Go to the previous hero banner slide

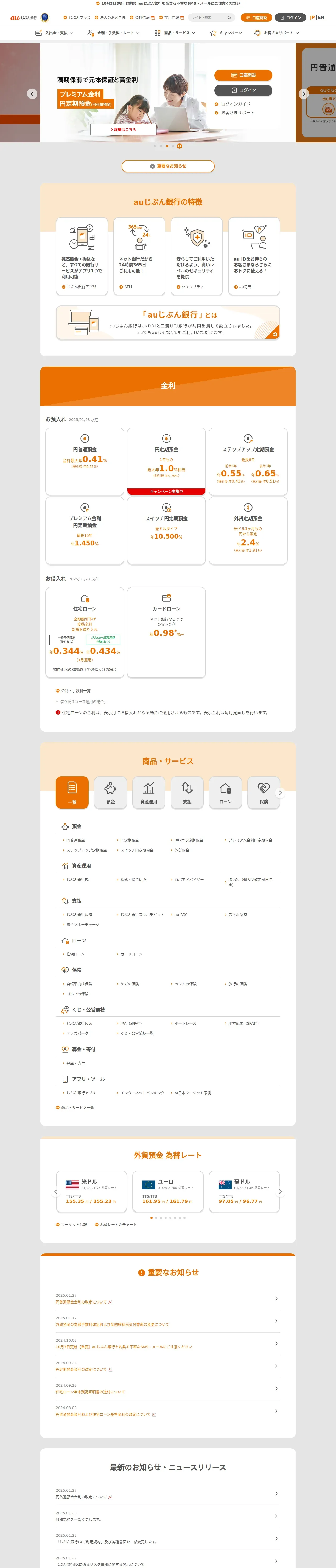32,94
